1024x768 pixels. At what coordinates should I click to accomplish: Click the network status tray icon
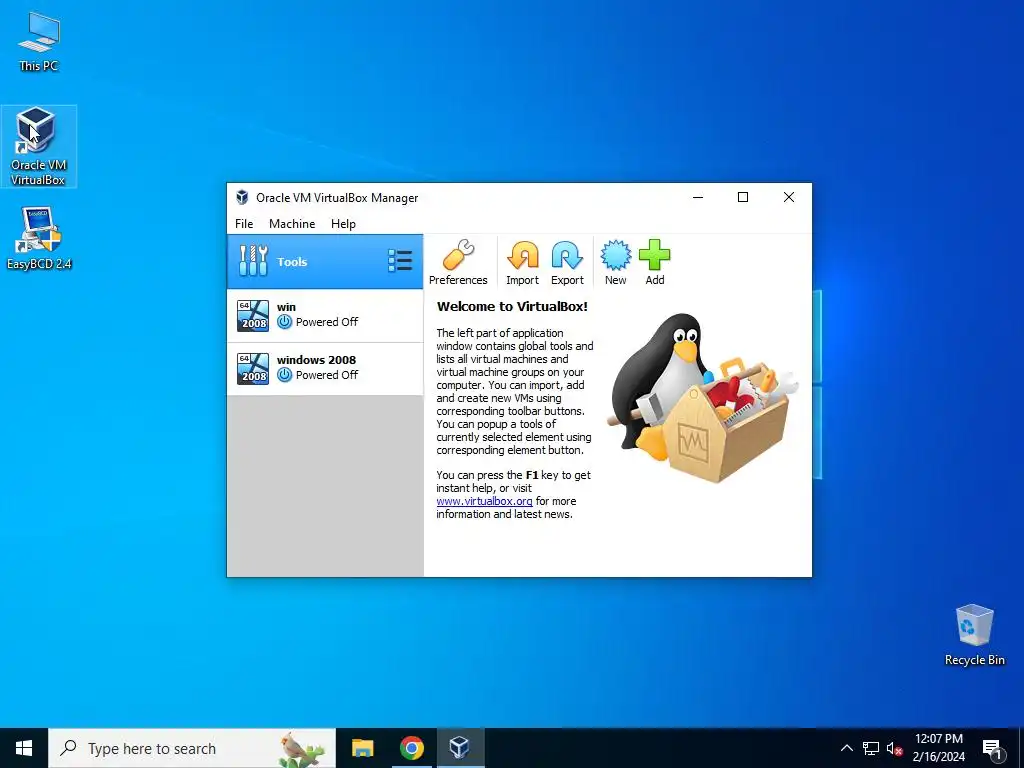[871, 748]
